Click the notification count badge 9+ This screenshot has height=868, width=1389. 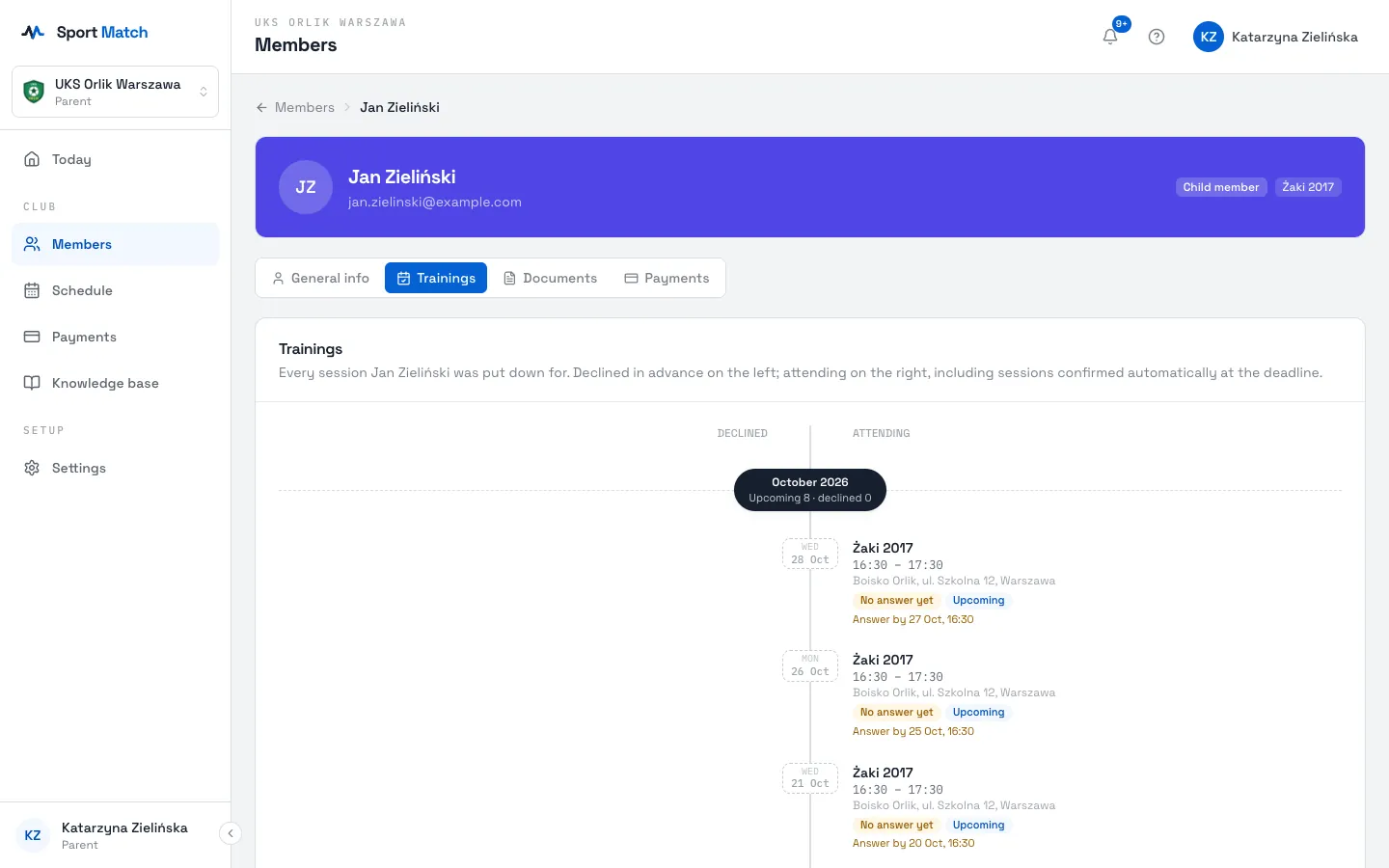(x=1122, y=24)
